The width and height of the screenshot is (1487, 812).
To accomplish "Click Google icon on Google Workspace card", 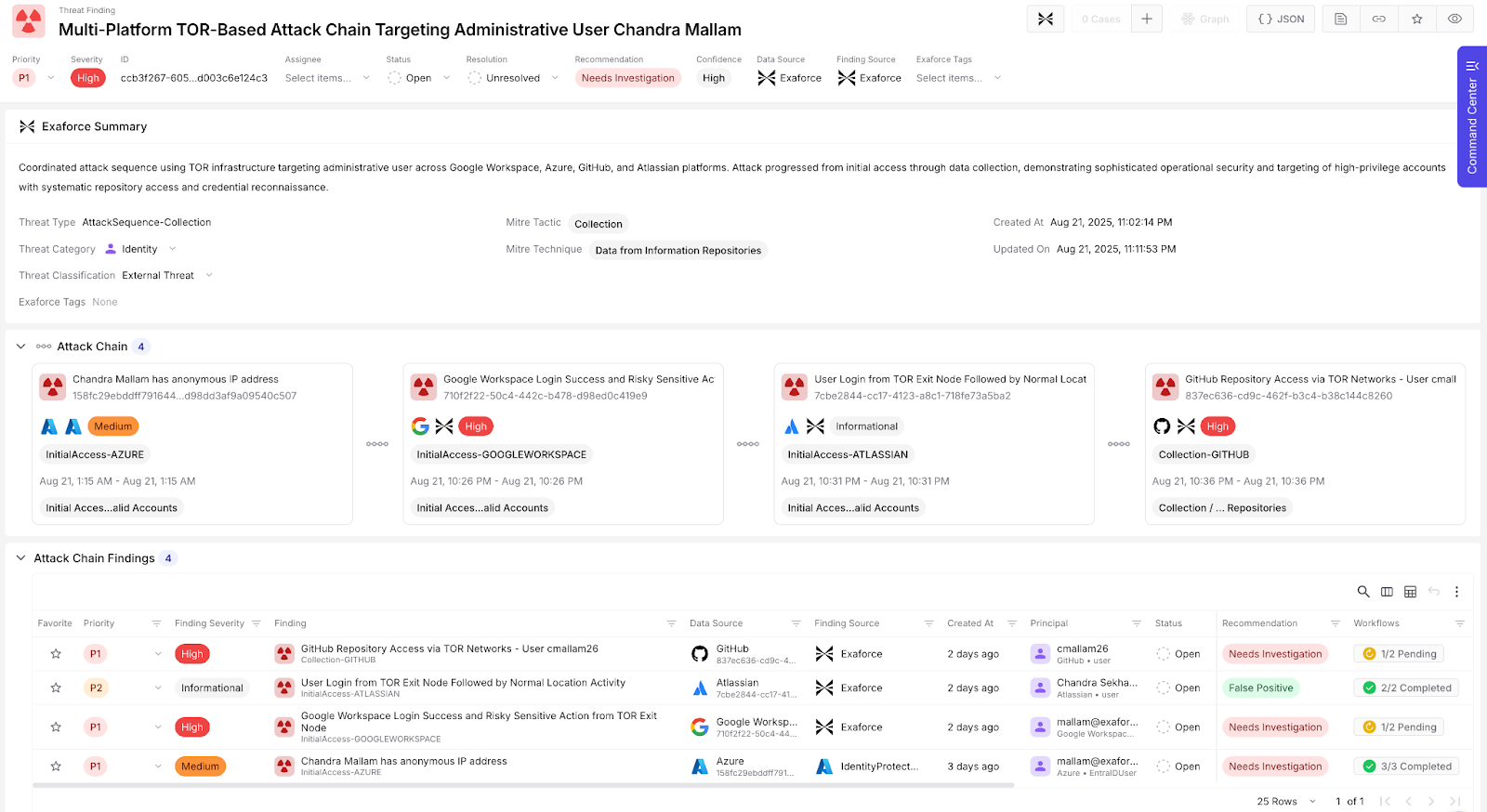I will (x=420, y=426).
